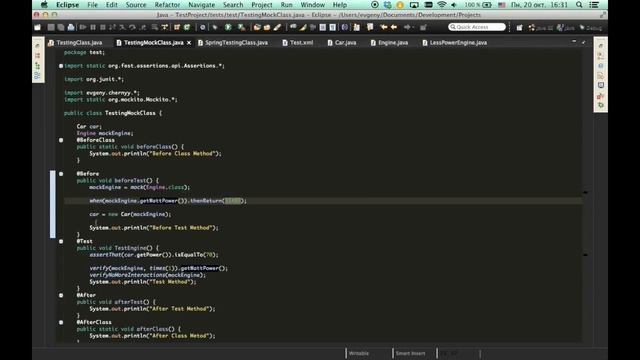Switch to the Java perspective
Image resolution: width=640 pixels, height=360 pixels.
(x=565, y=28)
